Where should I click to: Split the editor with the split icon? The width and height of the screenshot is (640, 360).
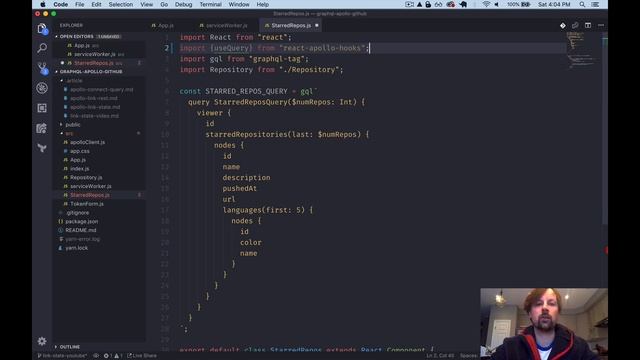[x=588, y=25]
